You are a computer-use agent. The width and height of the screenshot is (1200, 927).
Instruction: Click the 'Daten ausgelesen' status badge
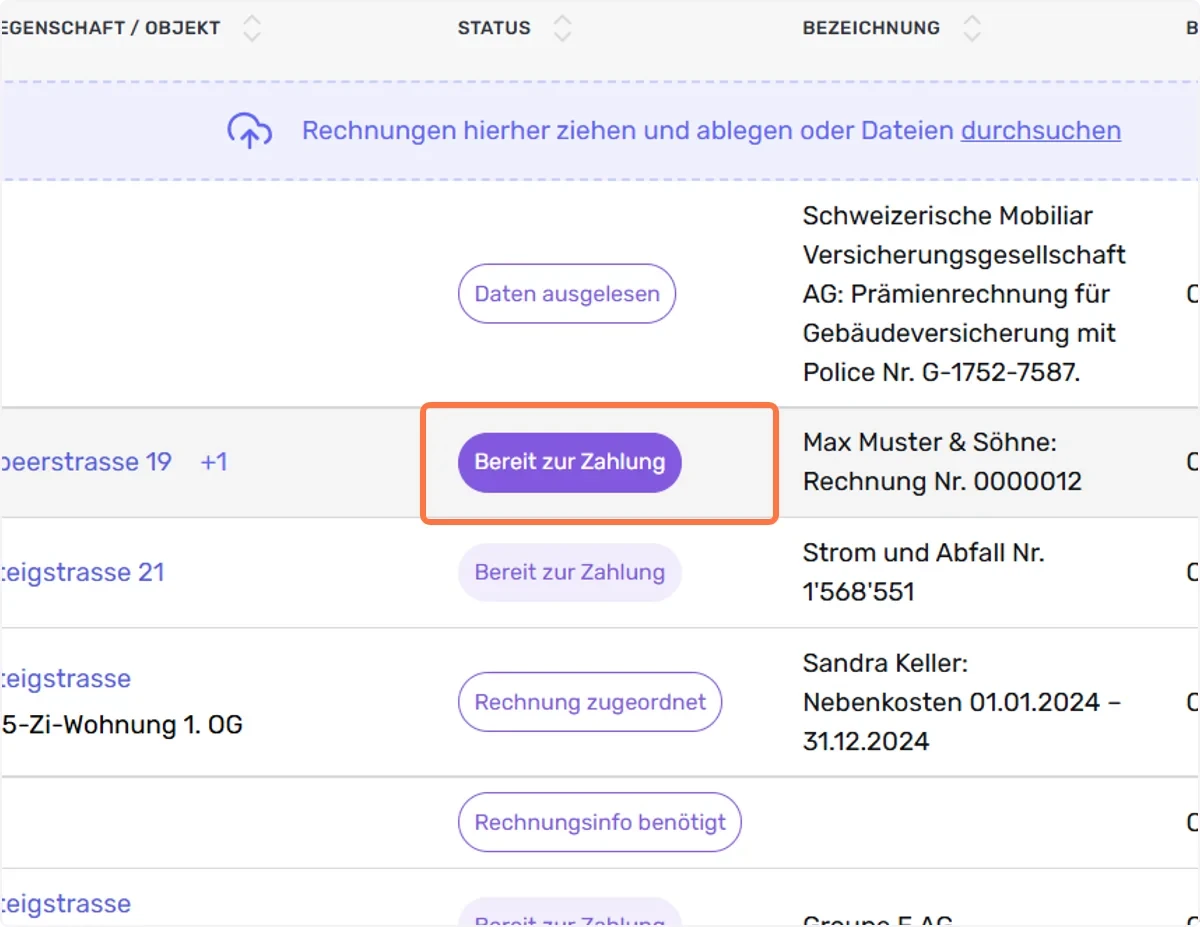(x=567, y=294)
